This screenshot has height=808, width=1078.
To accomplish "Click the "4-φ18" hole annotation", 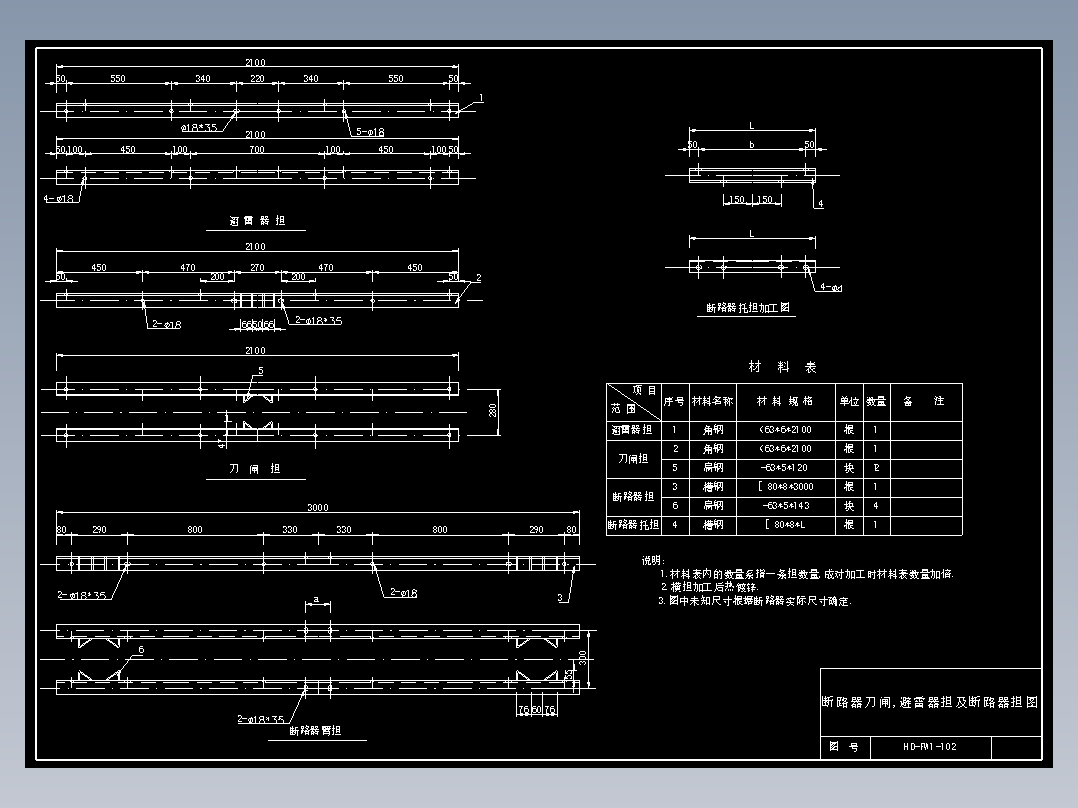I will 58,199.
